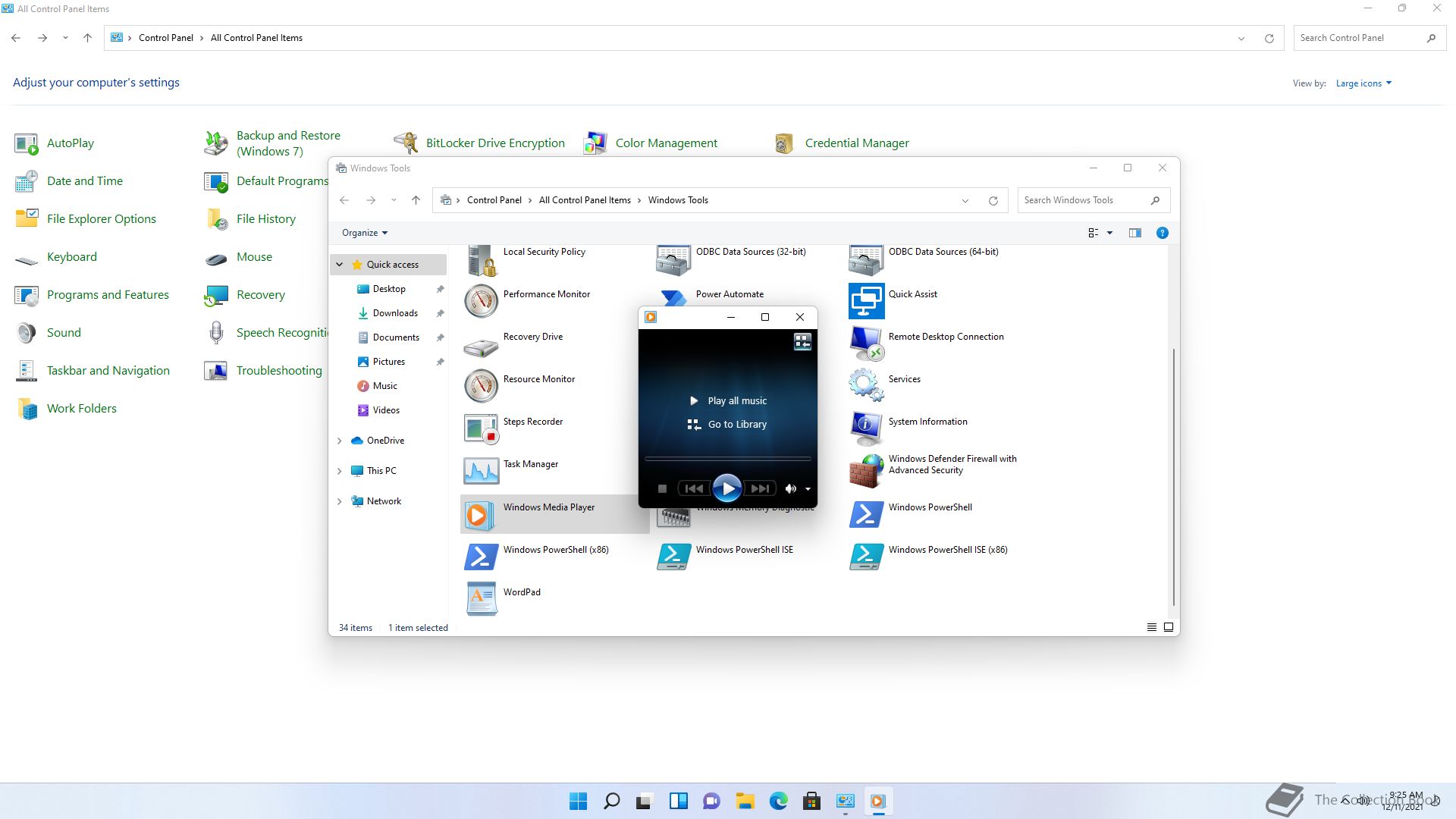This screenshot has height=819, width=1456.
Task: Expand the OneDrive tree node
Action: click(x=340, y=441)
